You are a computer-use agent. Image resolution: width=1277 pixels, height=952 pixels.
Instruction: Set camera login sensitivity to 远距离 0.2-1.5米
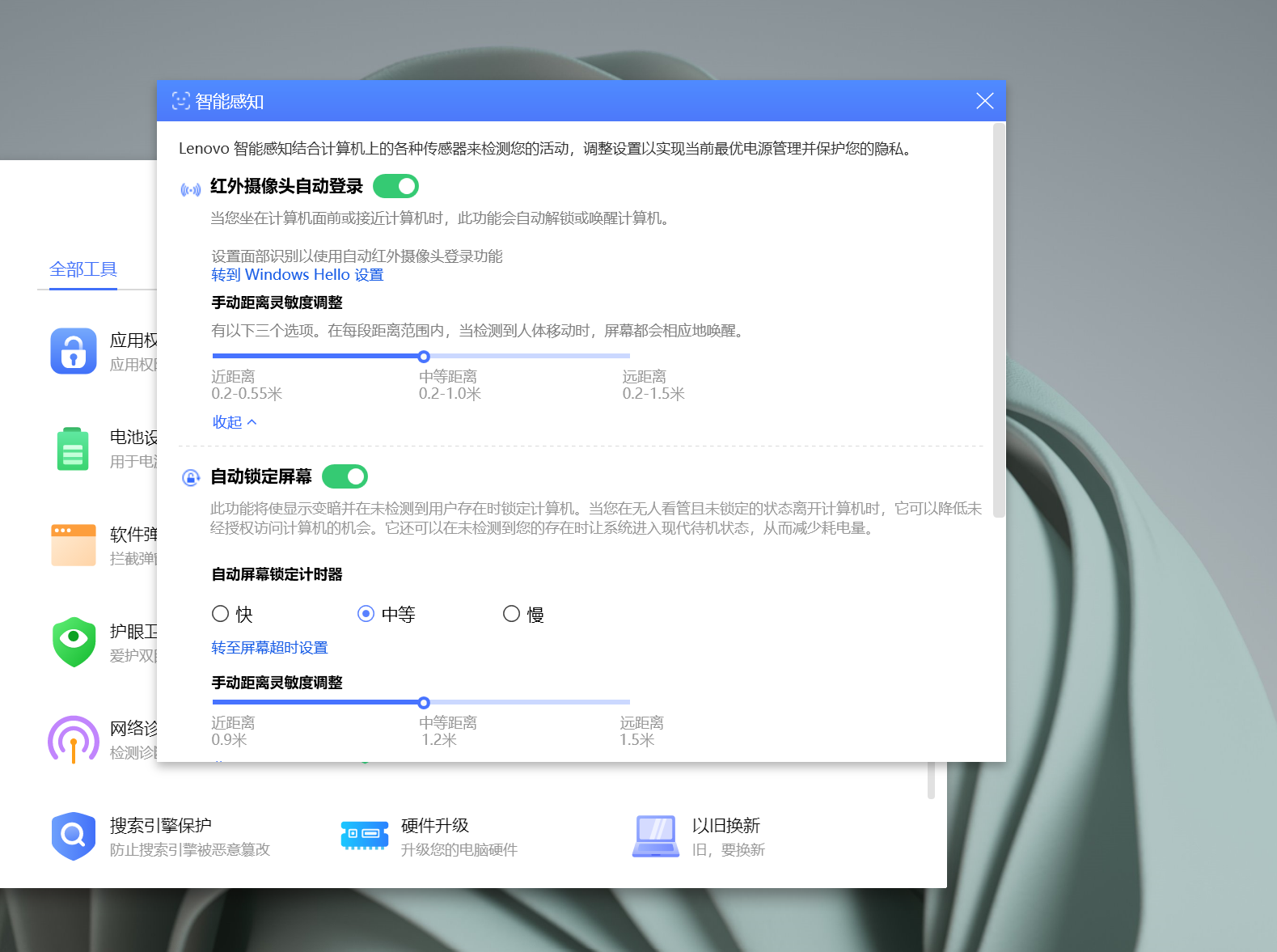coord(629,356)
